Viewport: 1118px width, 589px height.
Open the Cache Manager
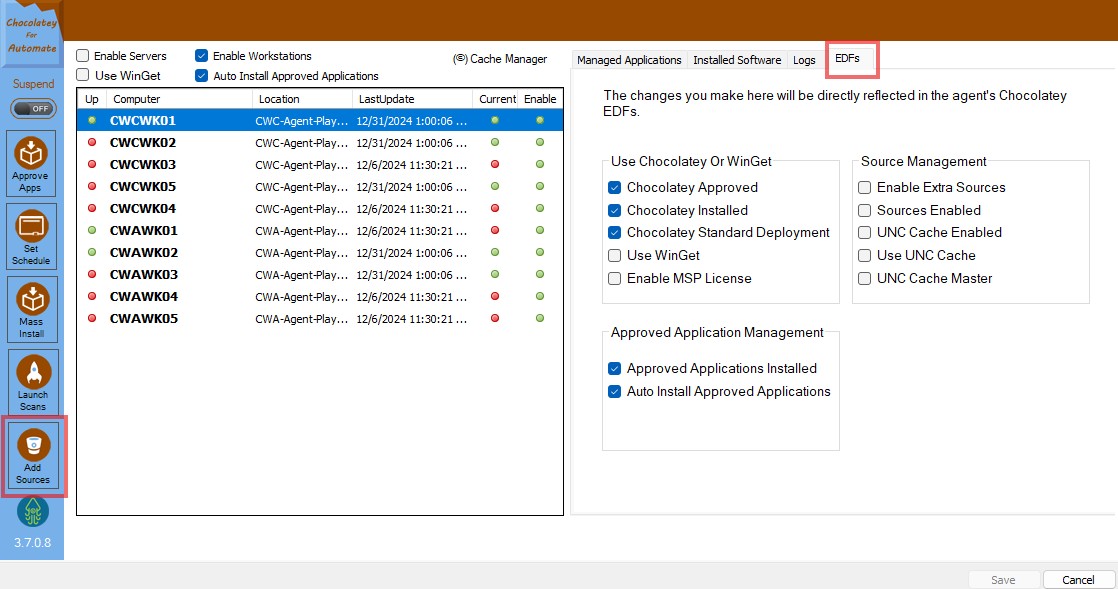[x=500, y=59]
